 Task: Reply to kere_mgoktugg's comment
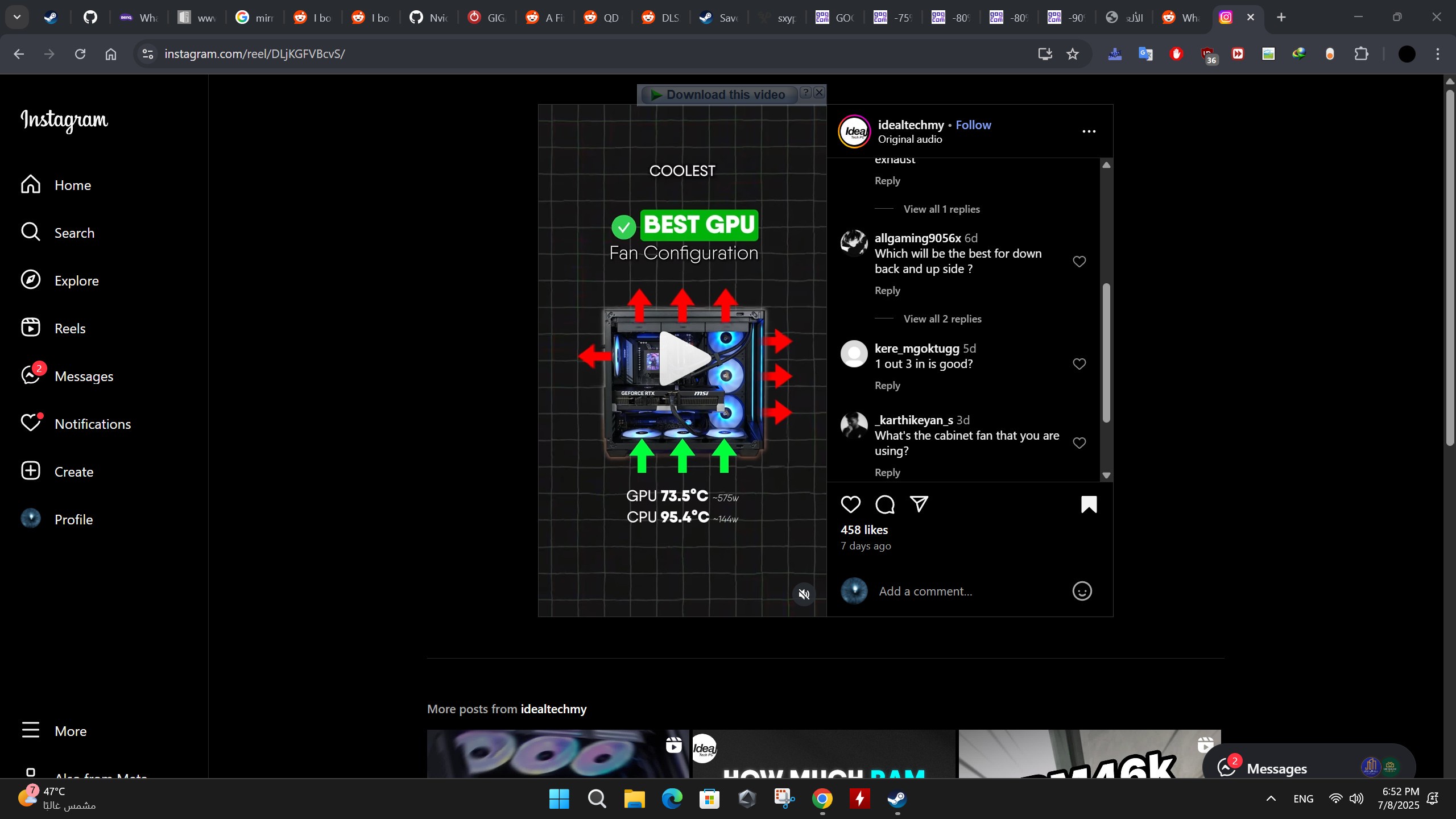pyautogui.click(x=887, y=386)
